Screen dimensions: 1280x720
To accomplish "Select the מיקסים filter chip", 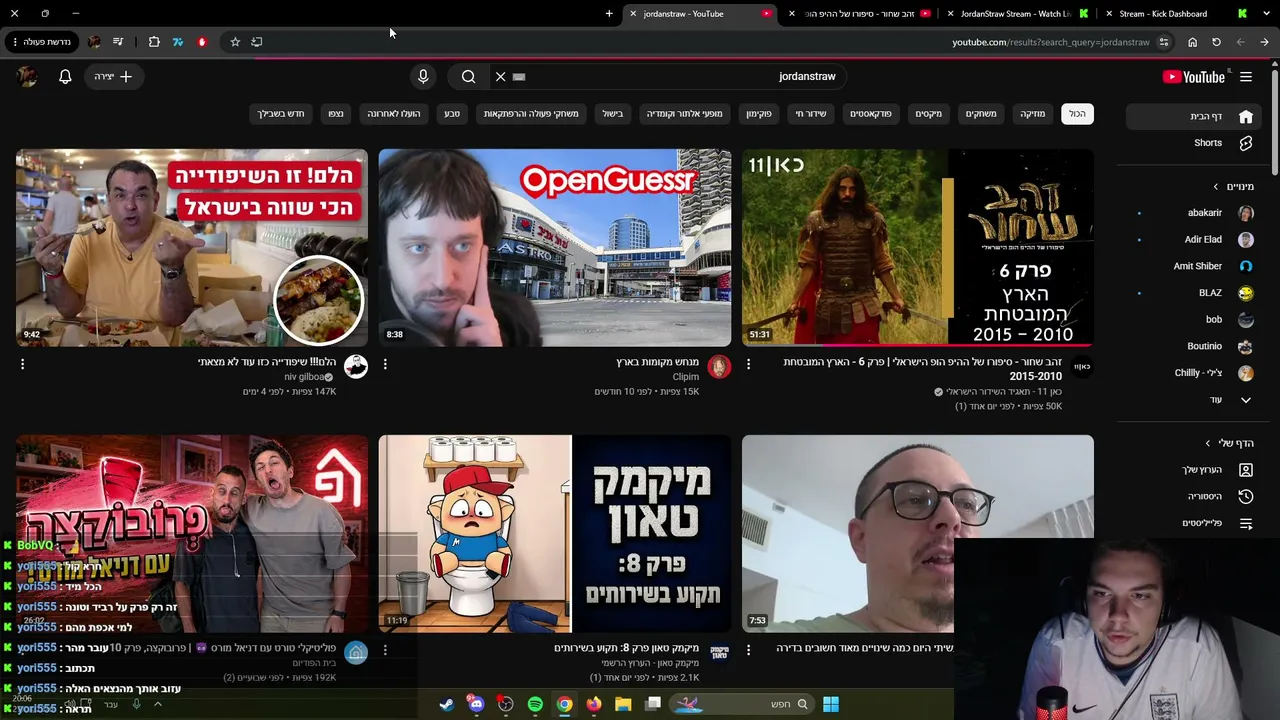I will tap(928, 114).
